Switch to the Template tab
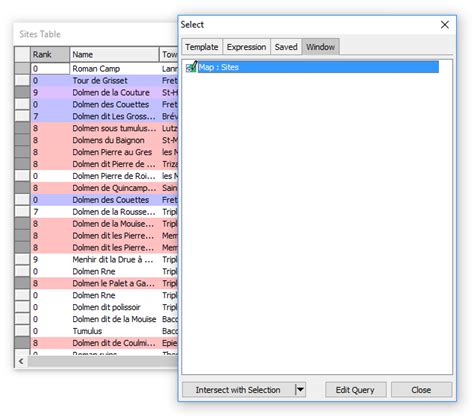 [202, 47]
